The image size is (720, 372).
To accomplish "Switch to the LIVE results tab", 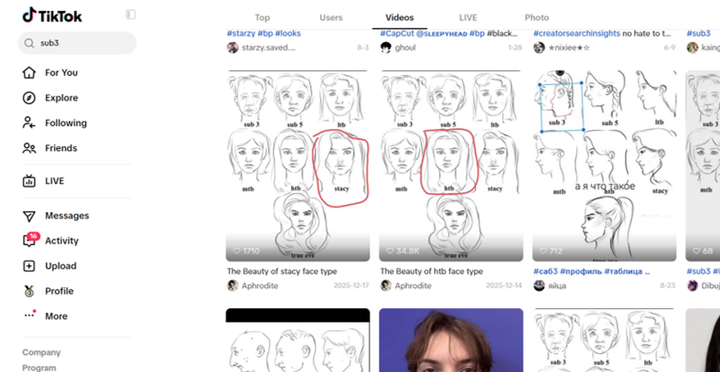I will [468, 17].
